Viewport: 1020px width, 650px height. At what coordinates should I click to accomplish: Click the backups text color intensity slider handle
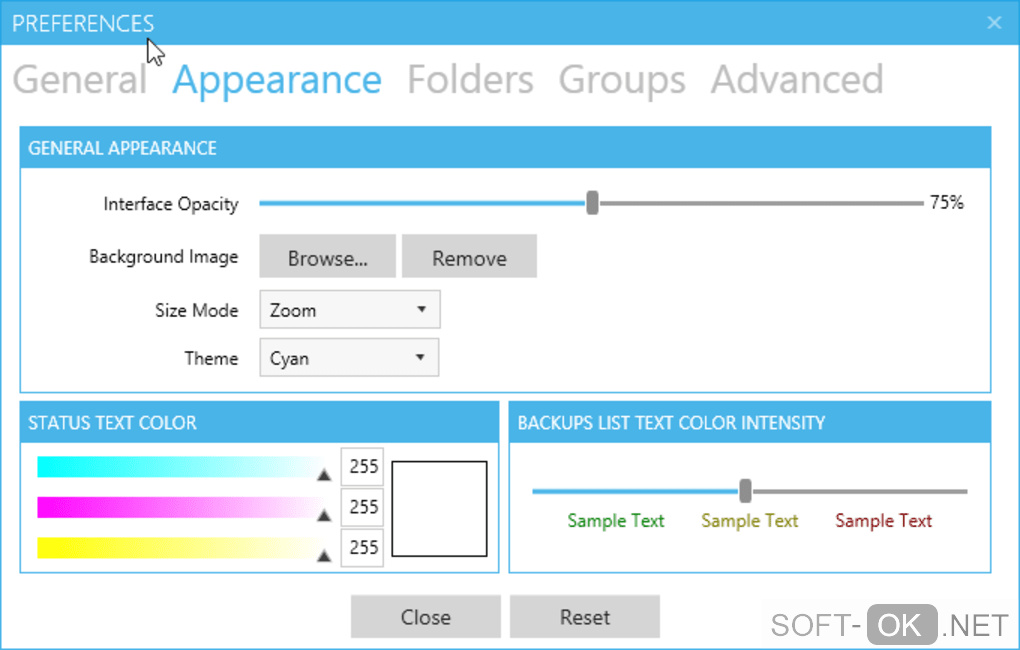(745, 491)
